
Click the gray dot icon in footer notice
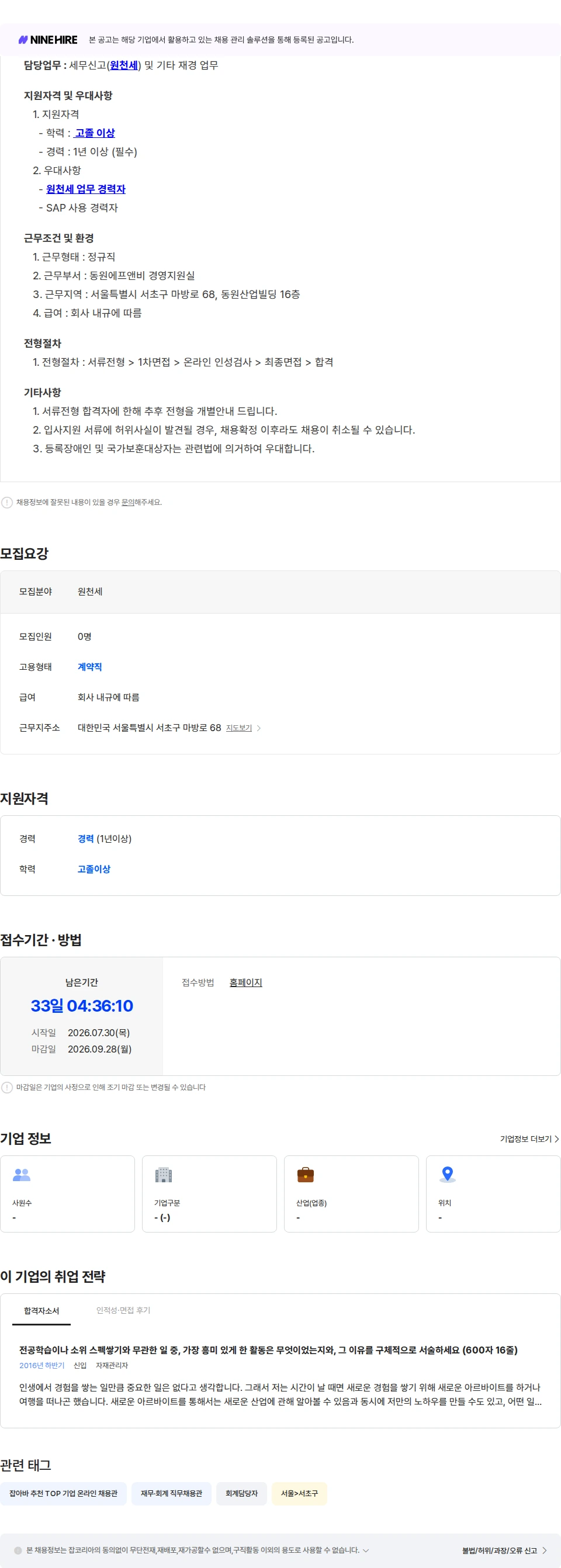tap(18, 1550)
